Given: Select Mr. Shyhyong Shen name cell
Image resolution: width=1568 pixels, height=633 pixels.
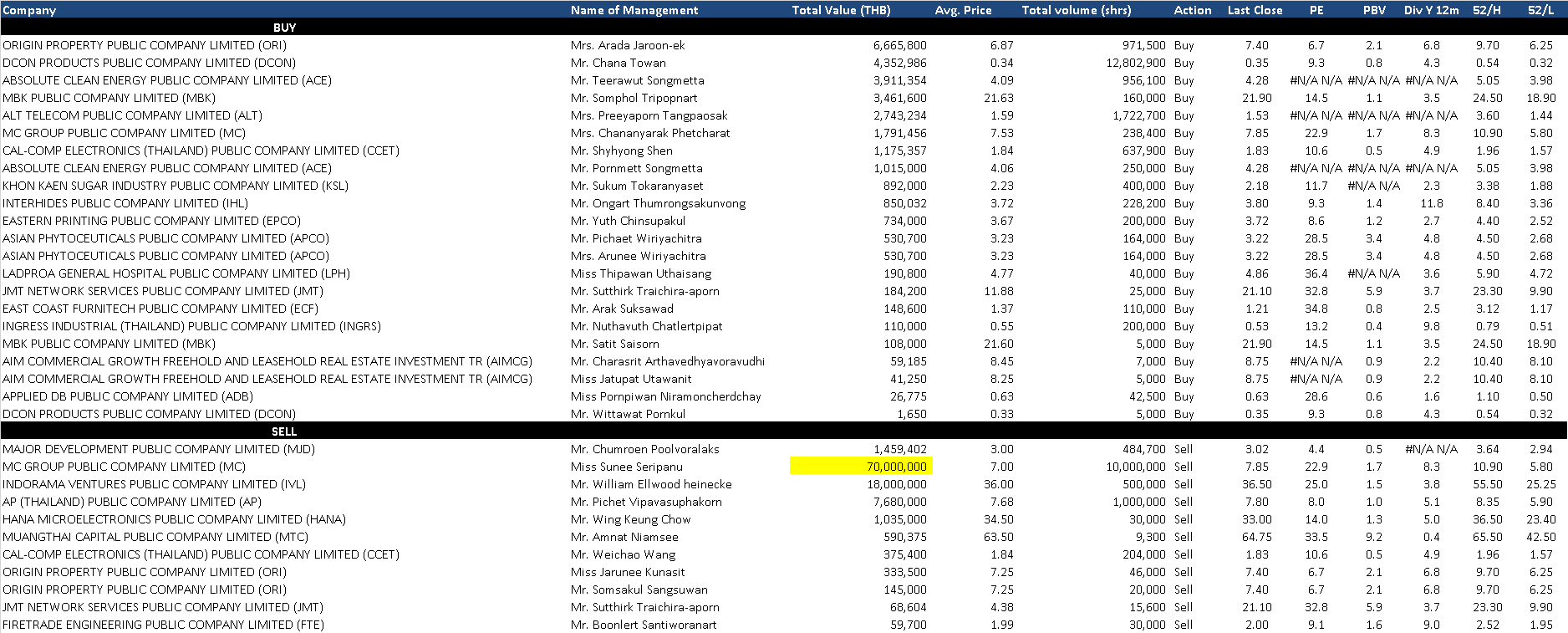Looking at the screenshot, I should point(622,151).
